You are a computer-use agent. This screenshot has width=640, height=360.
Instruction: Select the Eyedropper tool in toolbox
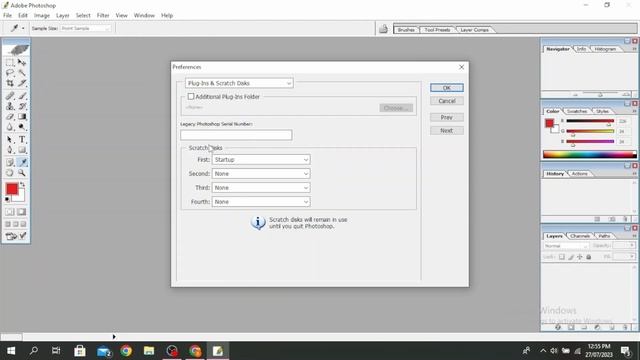(x=22, y=162)
